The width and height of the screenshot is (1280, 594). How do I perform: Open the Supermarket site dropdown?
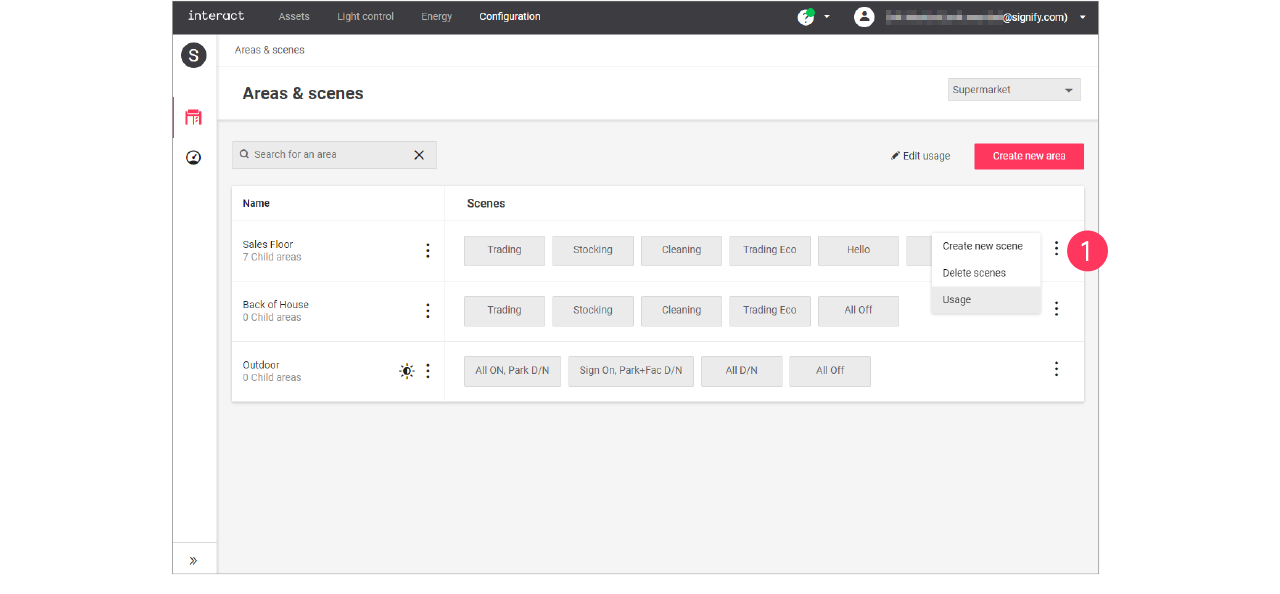click(x=1014, y=90)
